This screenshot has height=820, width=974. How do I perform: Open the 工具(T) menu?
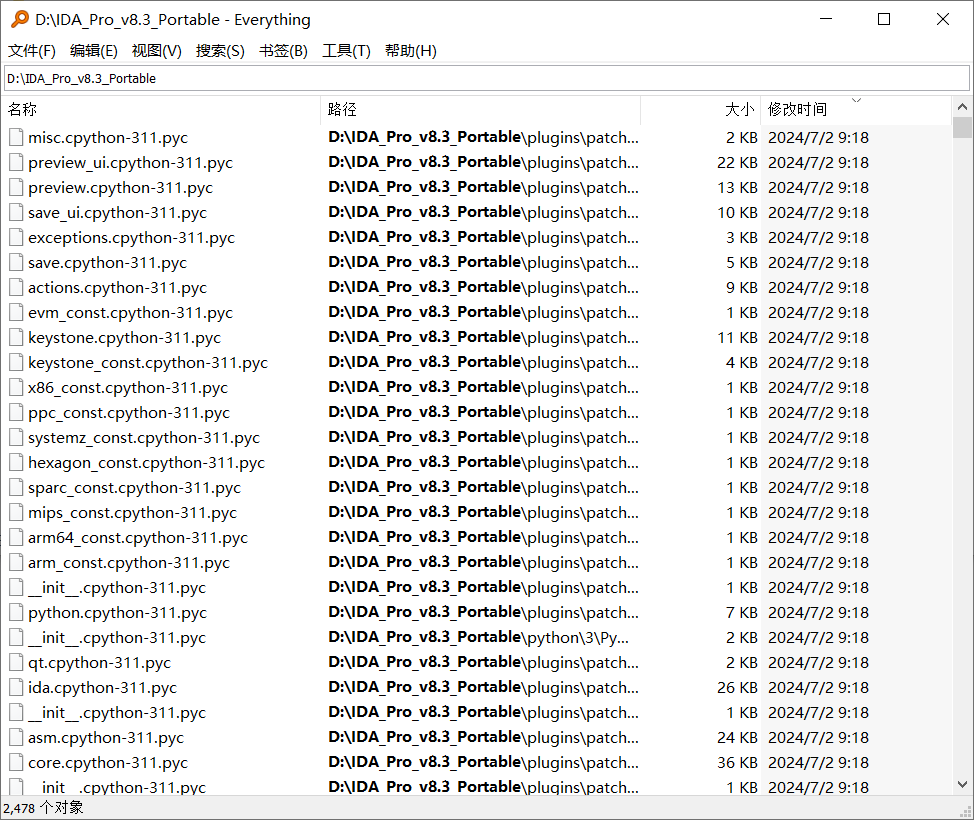[346, 51]
